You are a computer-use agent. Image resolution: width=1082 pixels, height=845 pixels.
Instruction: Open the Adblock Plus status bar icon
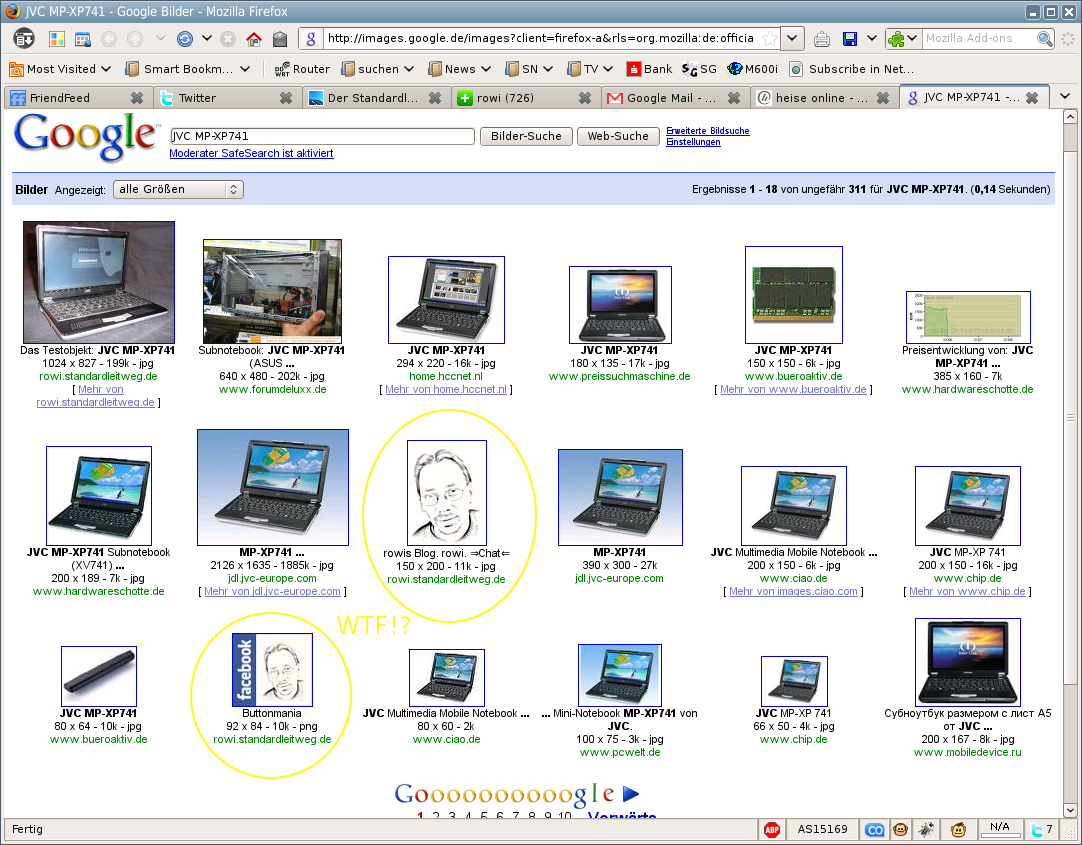coord(772,829)
